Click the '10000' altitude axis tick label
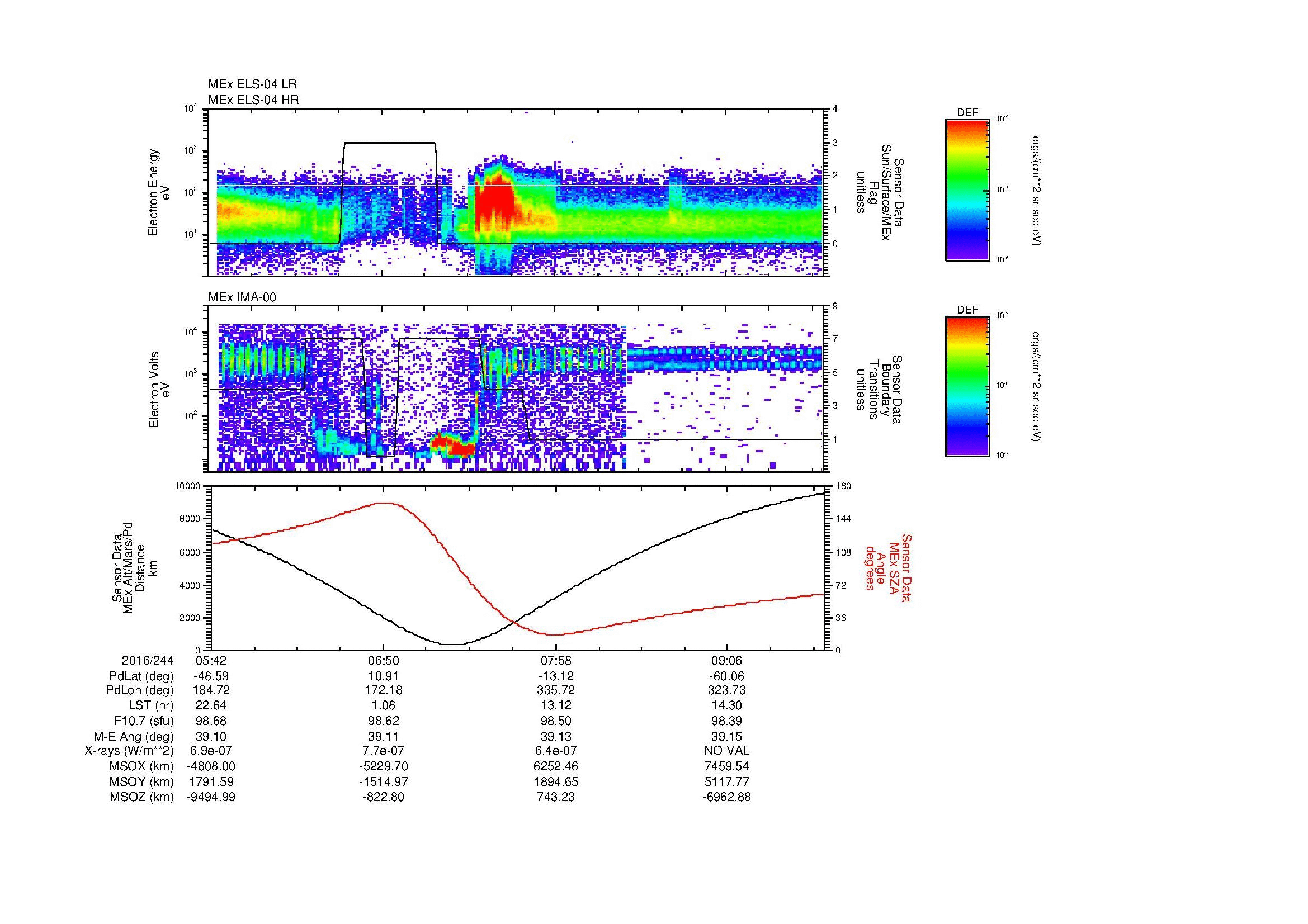The height and width of the screenshot is (924, 1308). [187, 486]
